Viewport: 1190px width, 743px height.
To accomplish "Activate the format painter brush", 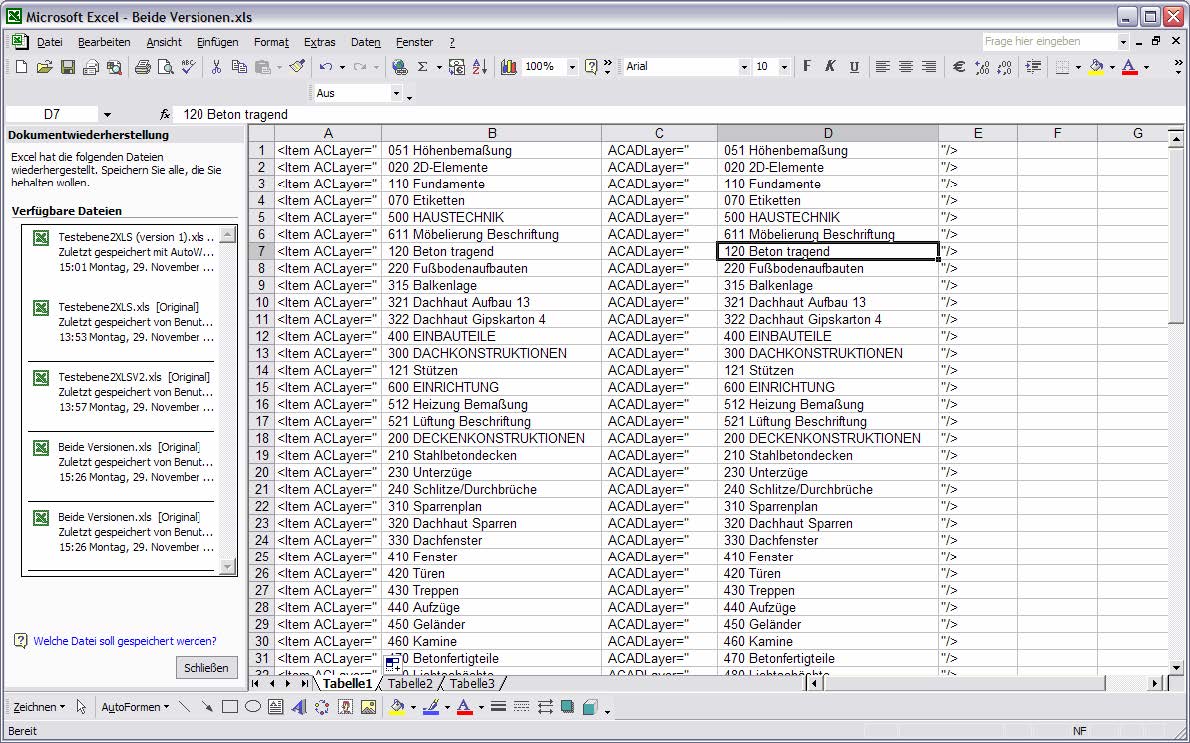I will (298, 68).
